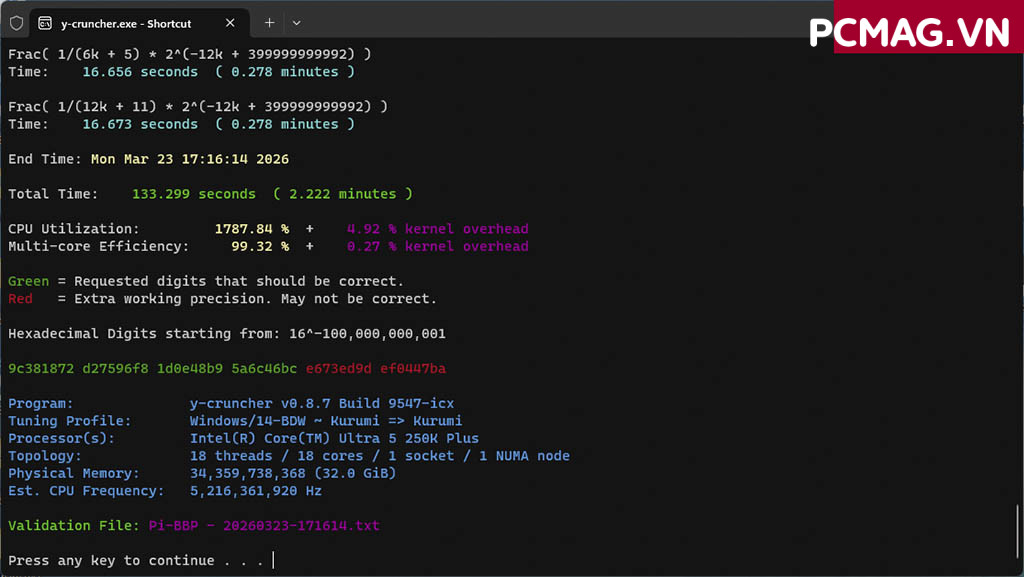Click the admin shield icon in title bar

point(16,23)
